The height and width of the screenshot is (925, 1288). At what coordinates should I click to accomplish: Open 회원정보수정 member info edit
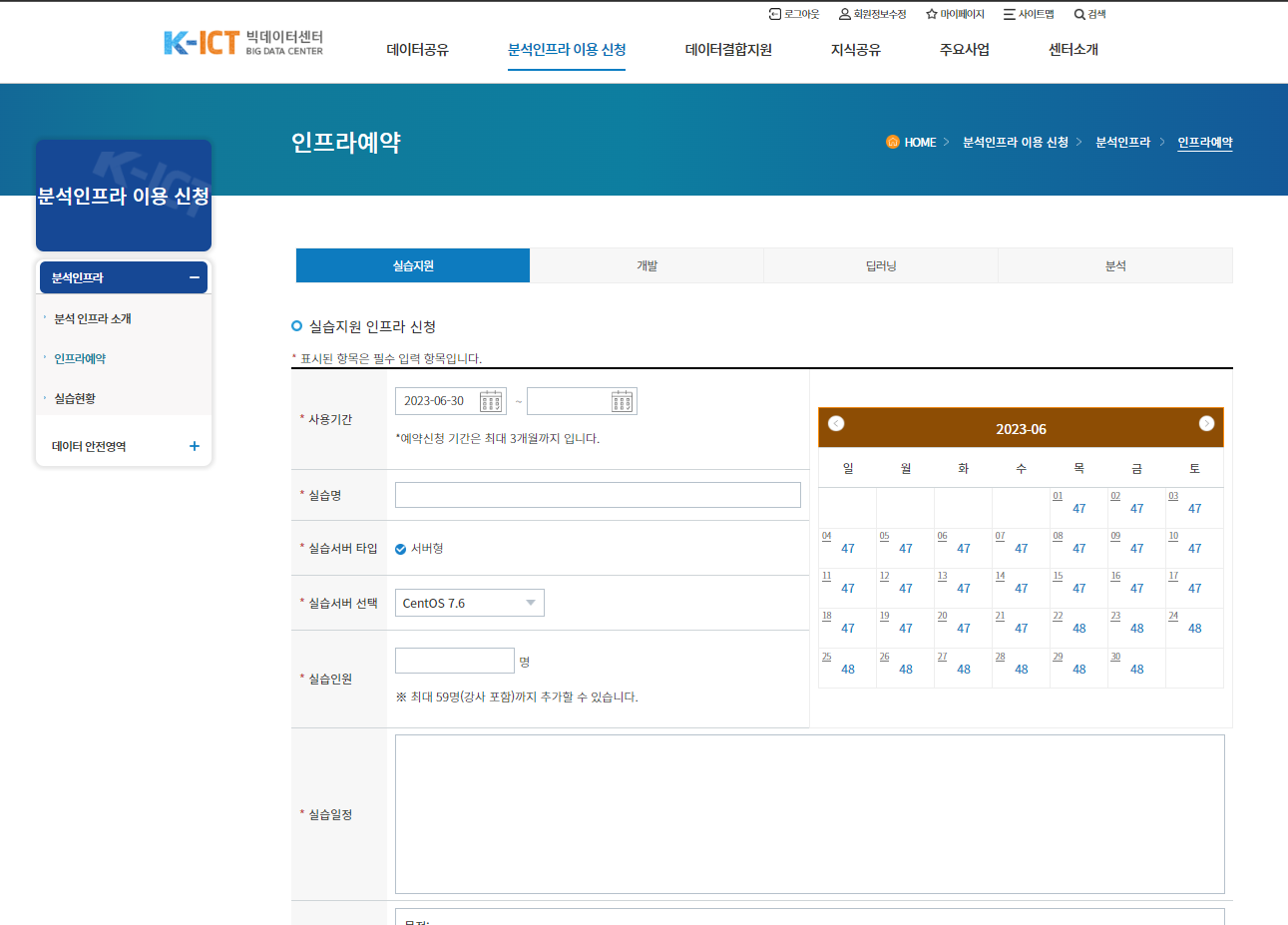coord(873,14)
